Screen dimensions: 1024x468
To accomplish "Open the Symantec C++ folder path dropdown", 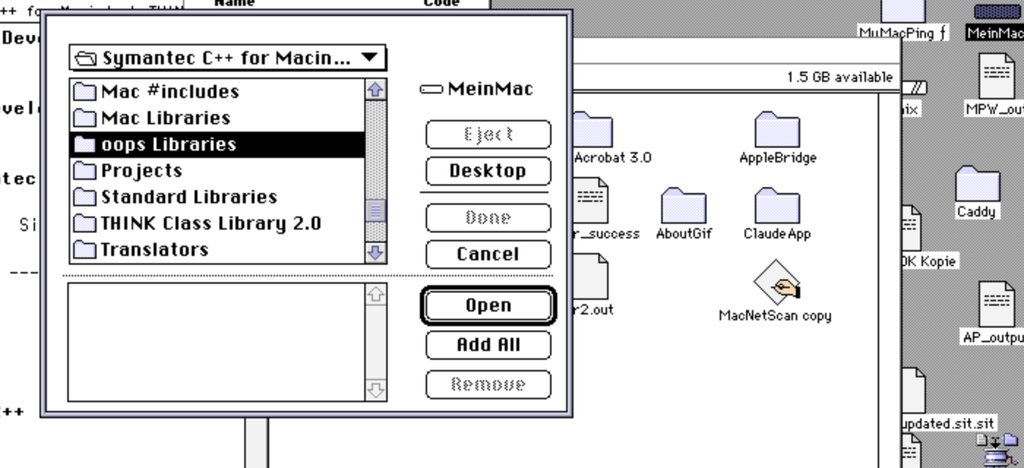I will (x=227, y=58).
